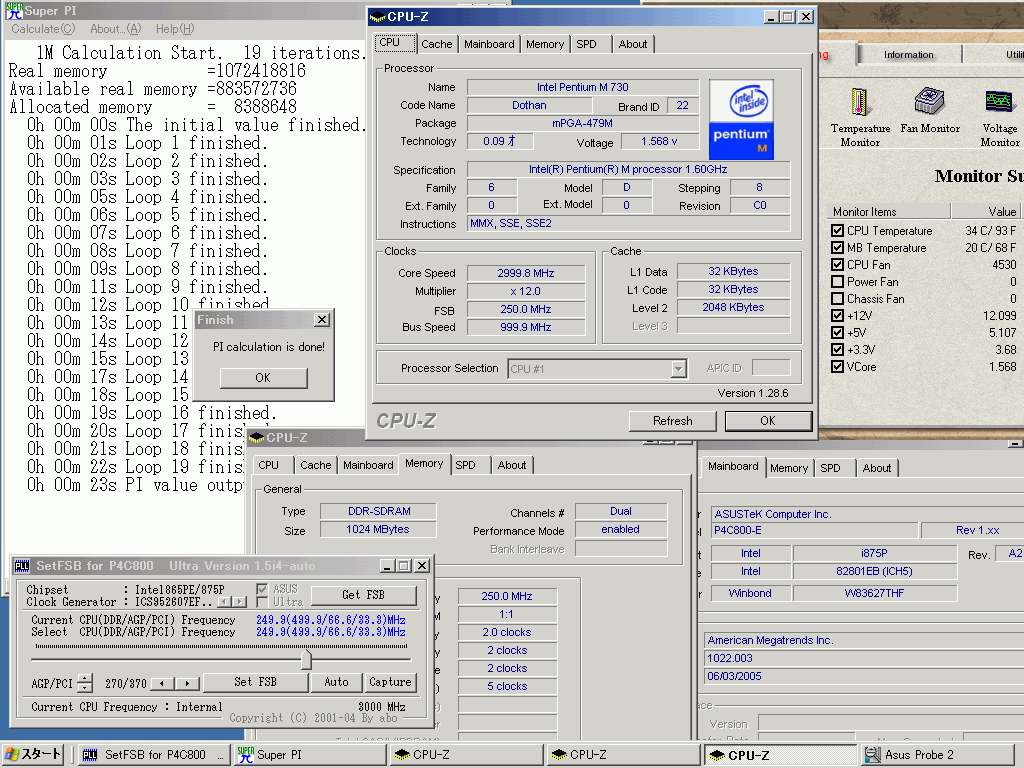This screenshot has height=768, width=1024.
Task: Click the FSB frequency slider thumb
Action: [306, 660]
